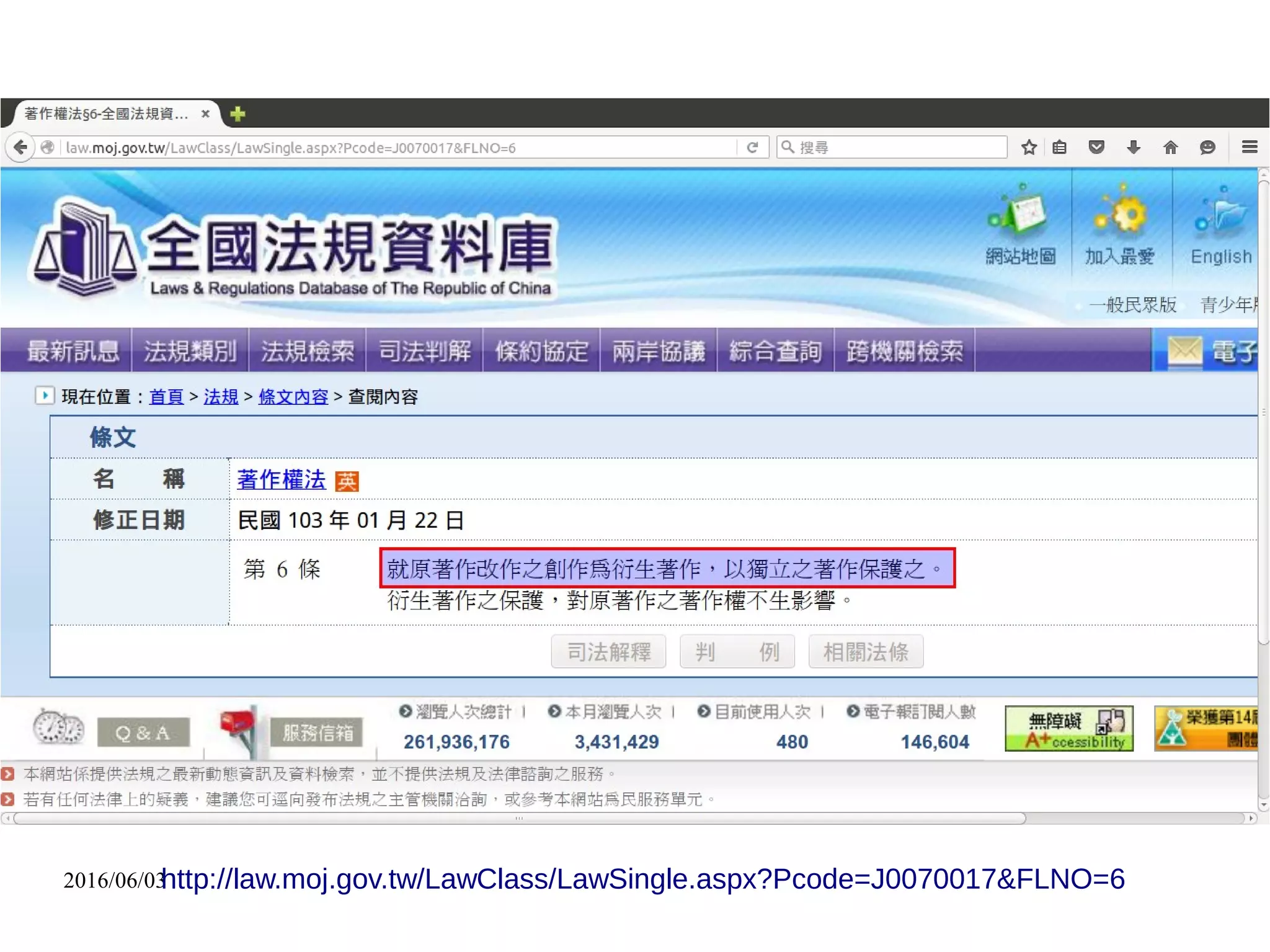Open the hamburger menu icon

point(1249,147)
